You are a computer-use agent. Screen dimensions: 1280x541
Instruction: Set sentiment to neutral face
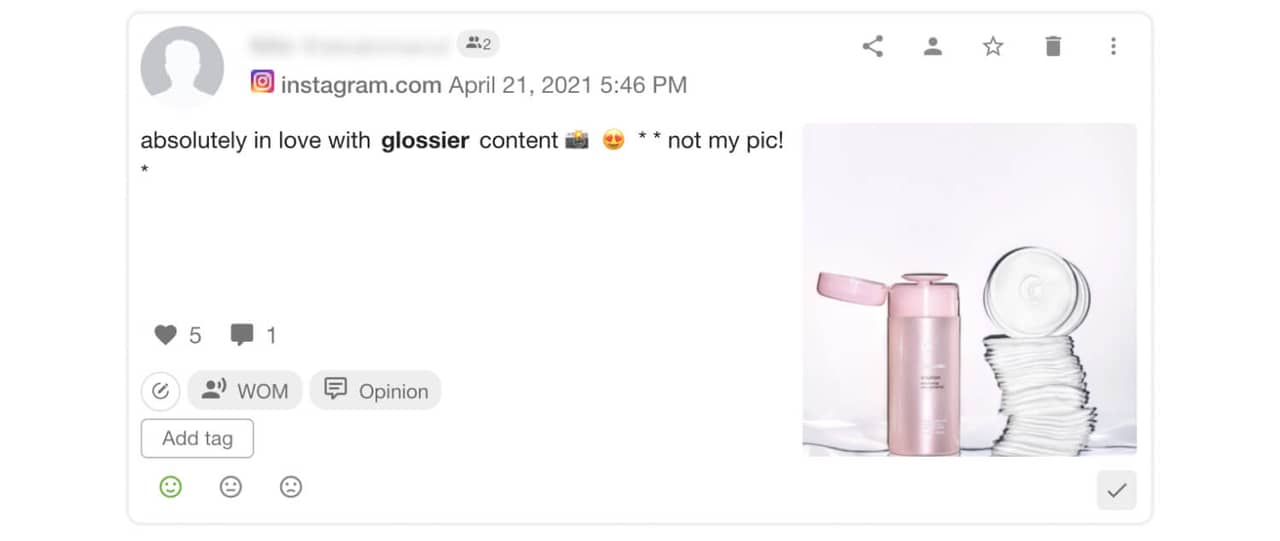(231, 487)
